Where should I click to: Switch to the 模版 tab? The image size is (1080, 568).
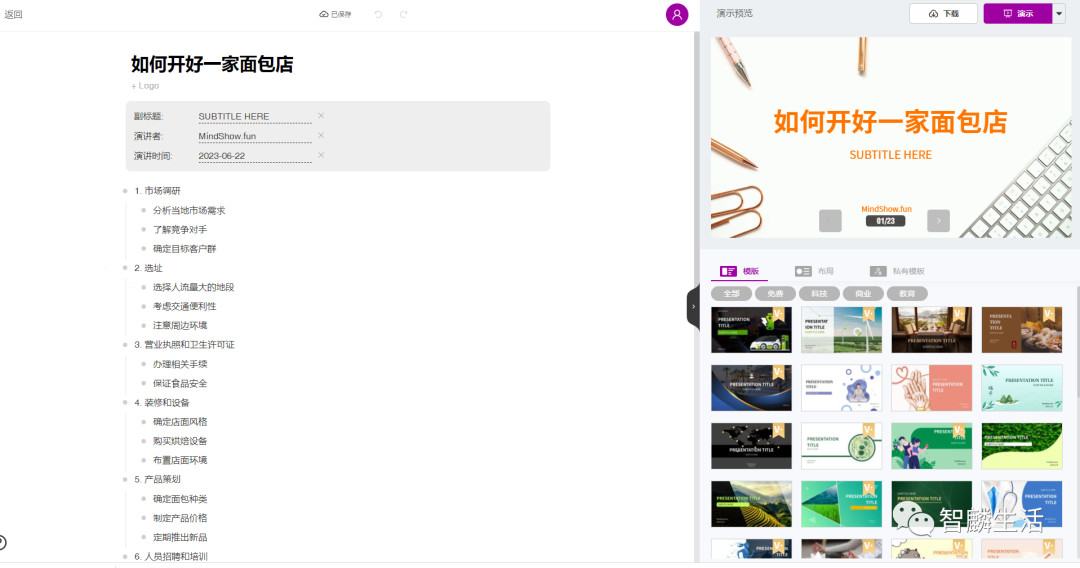pyautogui.click(x=740, y=271)
